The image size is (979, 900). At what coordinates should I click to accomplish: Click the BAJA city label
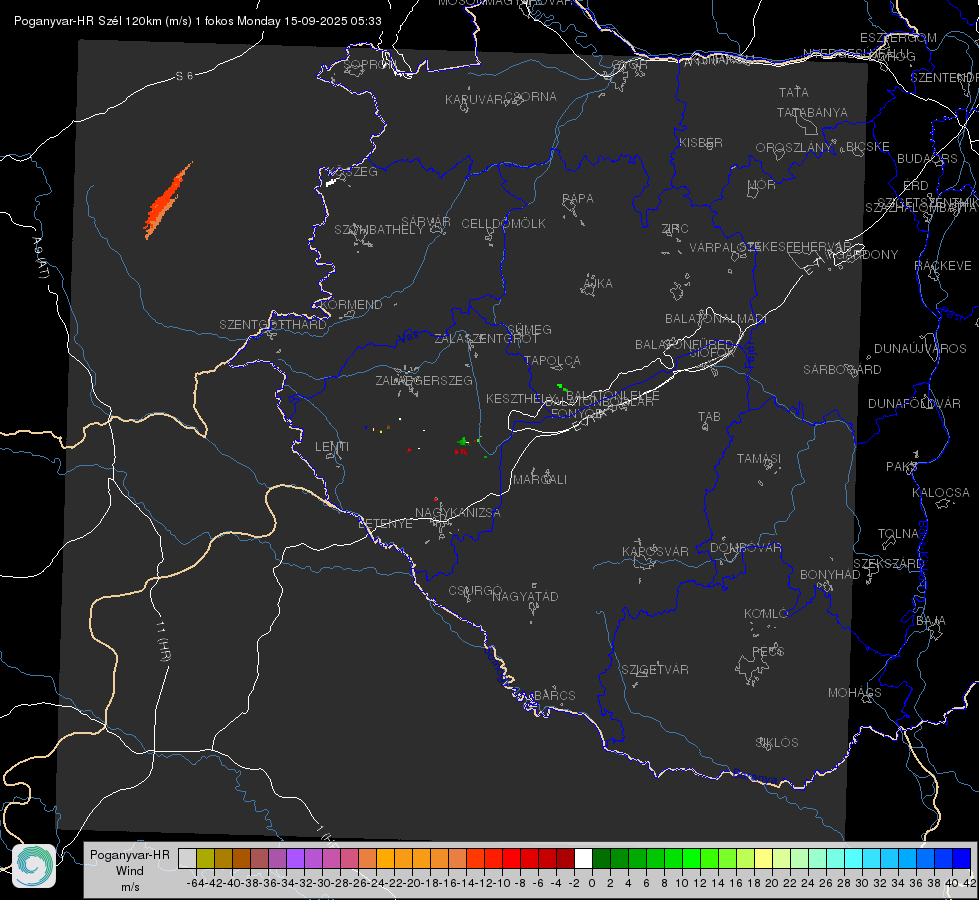(x=931, y=621)
